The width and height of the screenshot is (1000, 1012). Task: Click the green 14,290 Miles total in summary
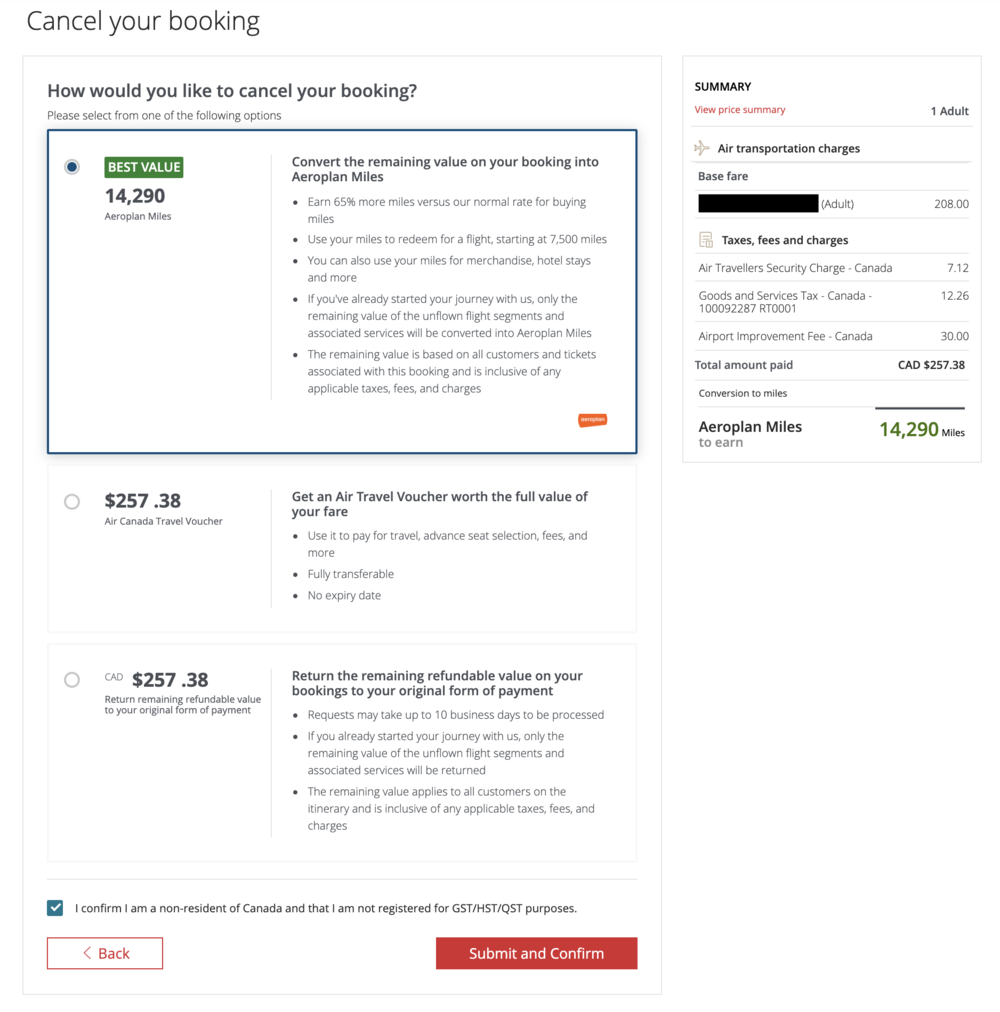909,430
